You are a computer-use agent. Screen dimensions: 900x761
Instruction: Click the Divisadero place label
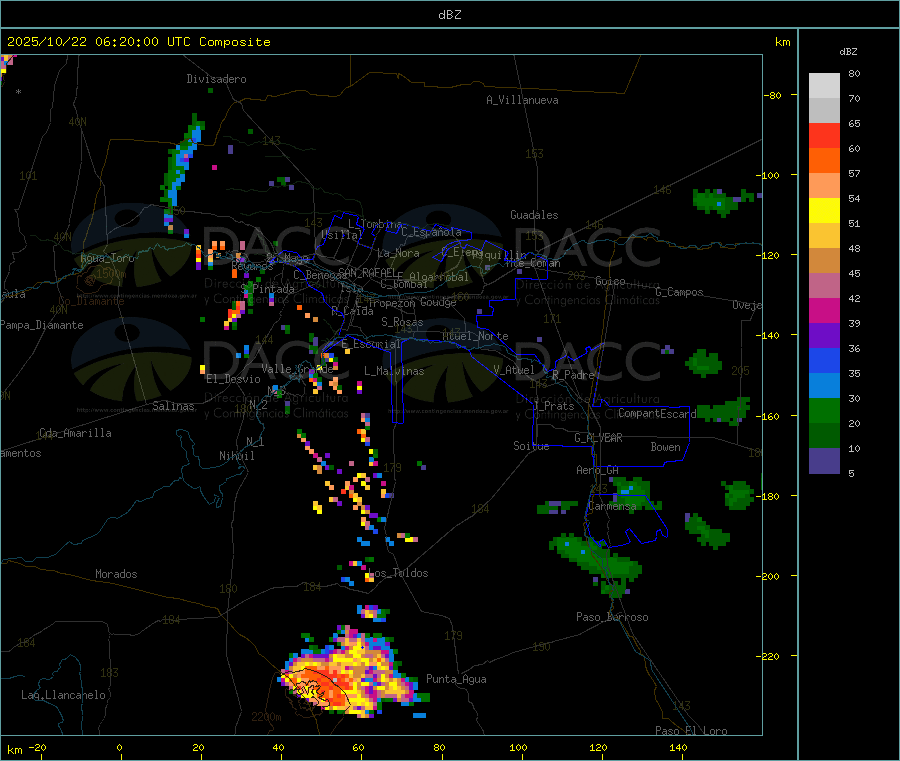216,79
